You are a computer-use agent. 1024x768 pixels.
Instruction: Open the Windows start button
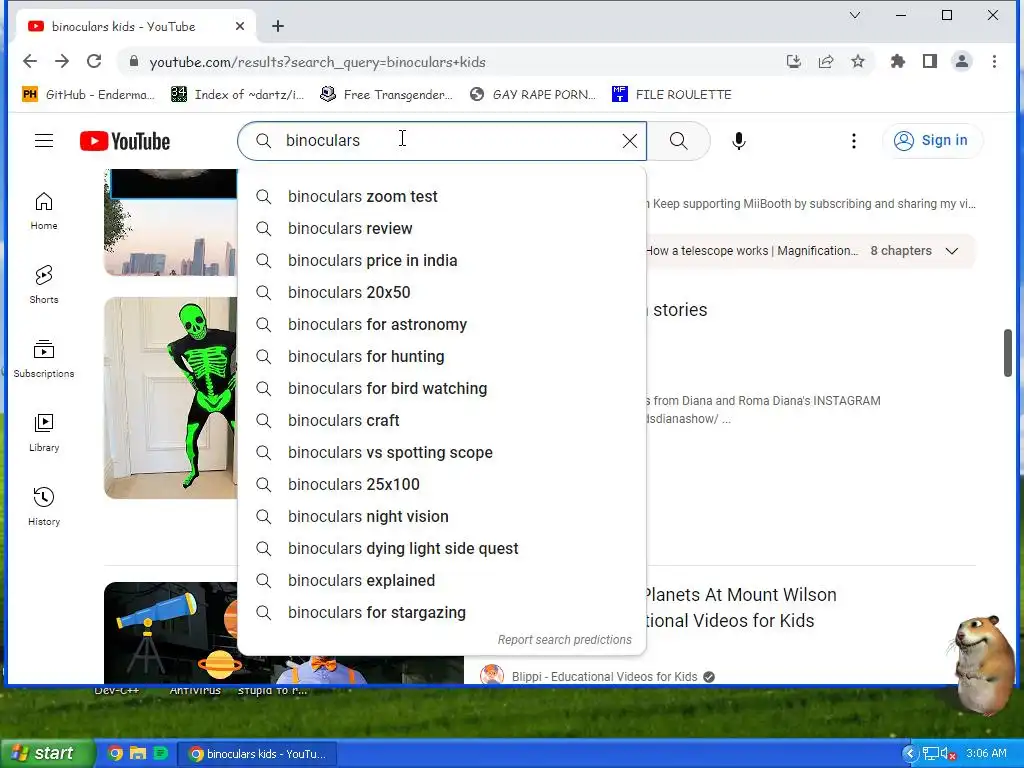47,753
